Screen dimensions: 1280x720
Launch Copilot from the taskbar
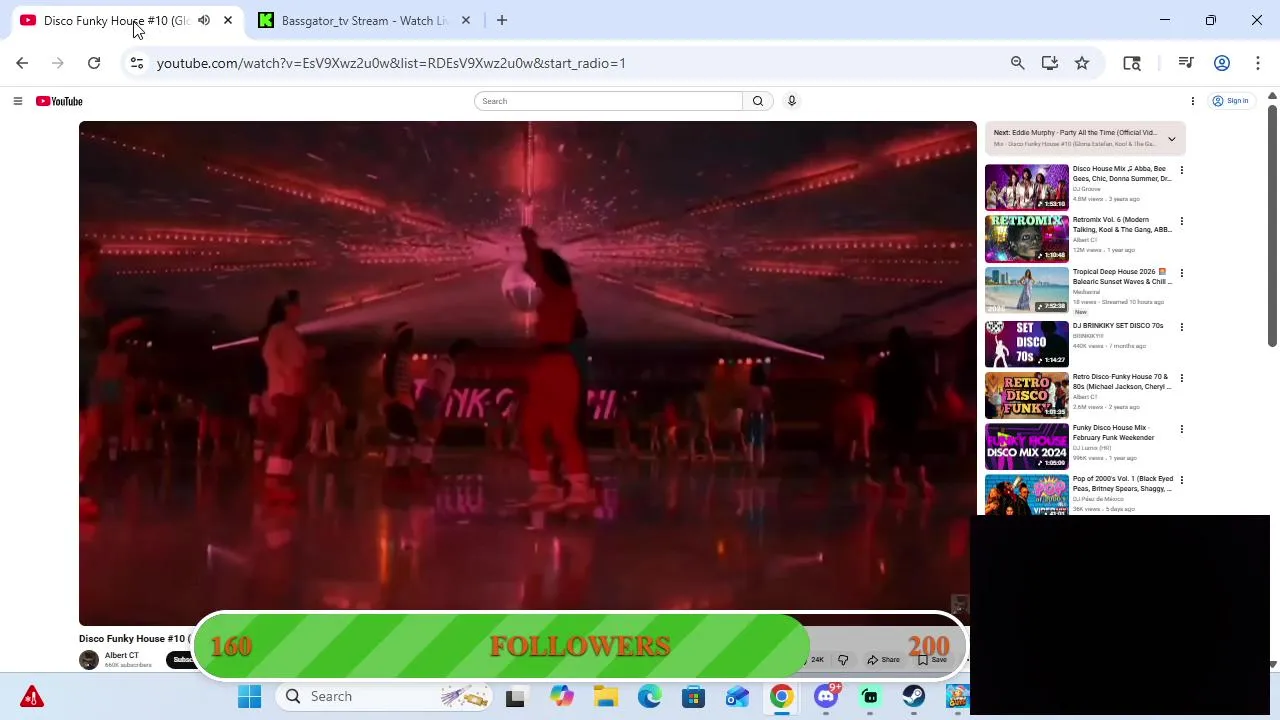coord(561,696)
